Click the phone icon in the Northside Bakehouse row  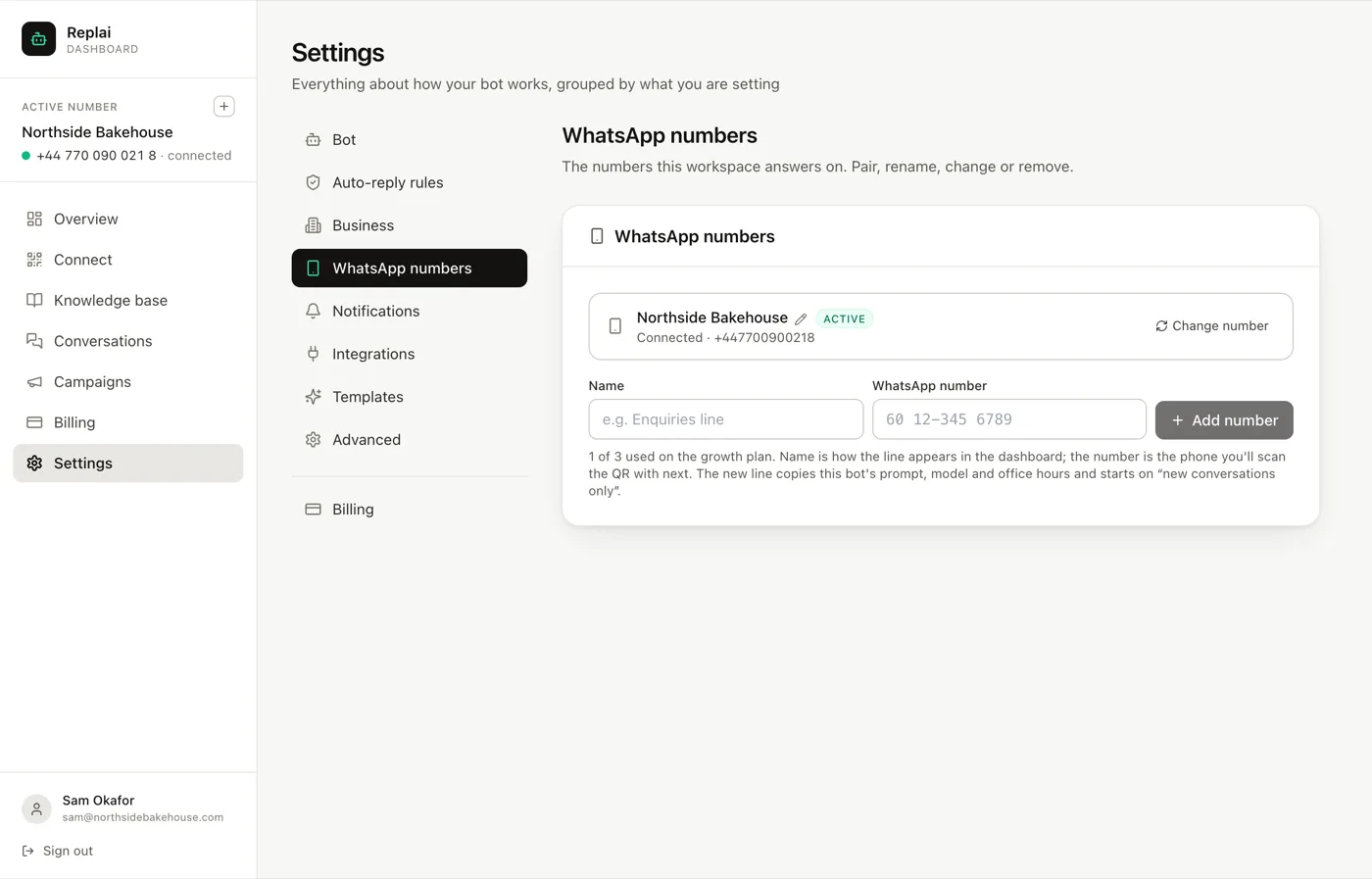click(615, 326)
